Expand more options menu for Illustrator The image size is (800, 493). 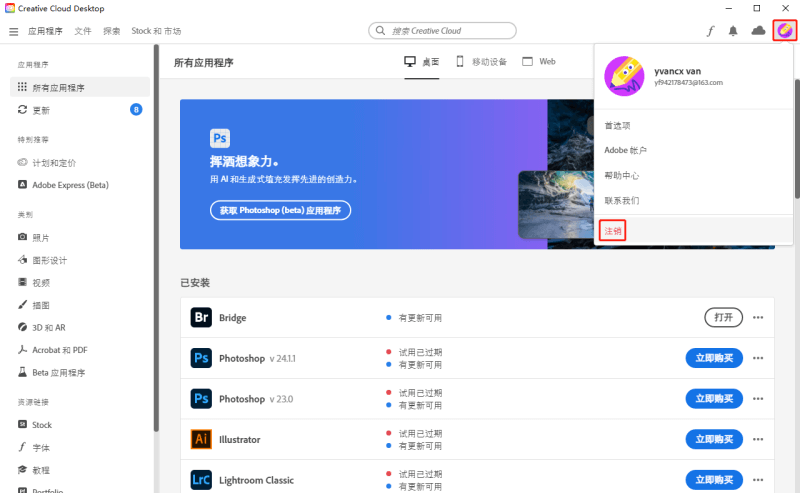[x=758, y=439]
